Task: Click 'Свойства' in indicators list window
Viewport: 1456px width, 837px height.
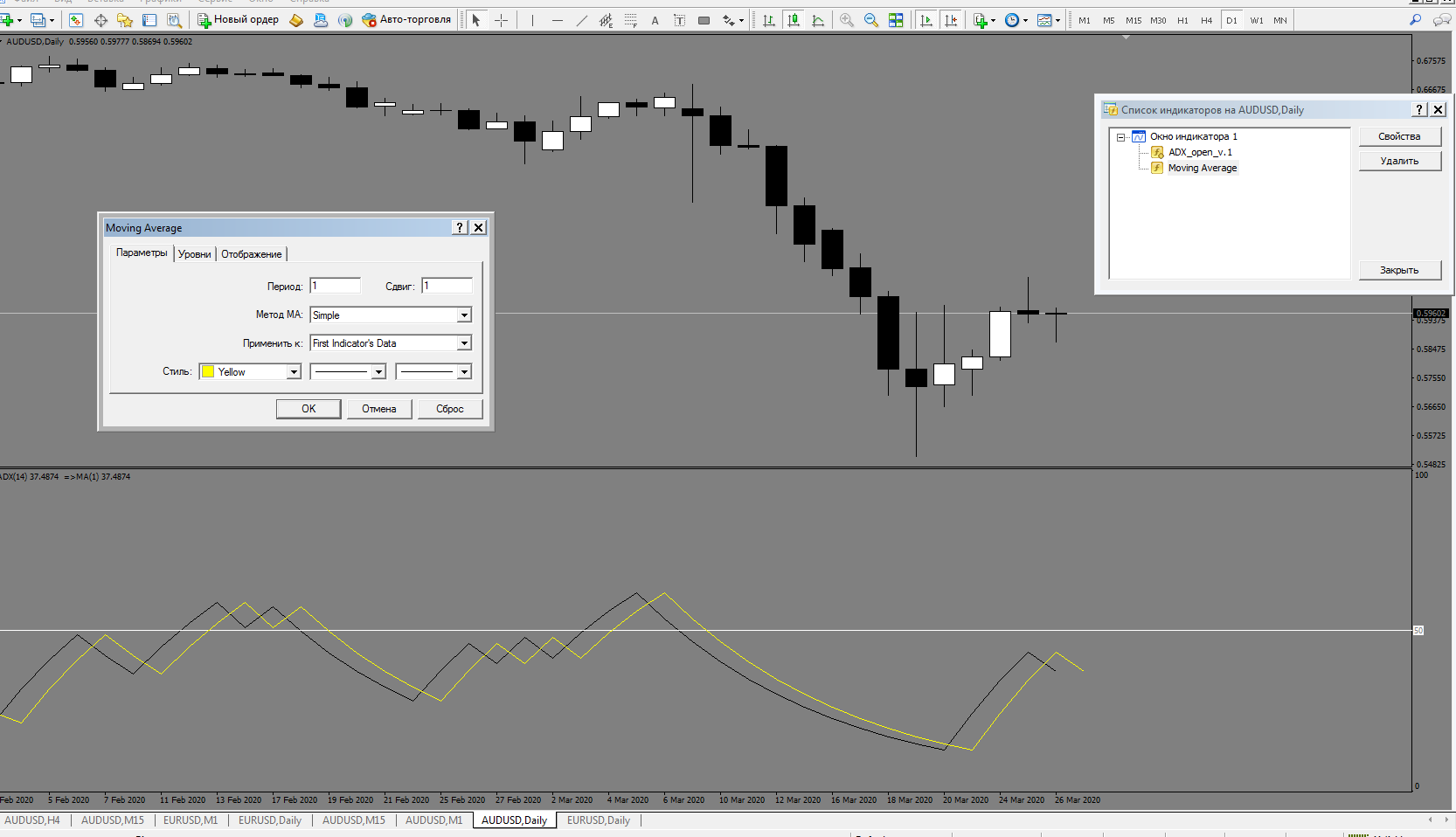Action: click(1399, 136)
